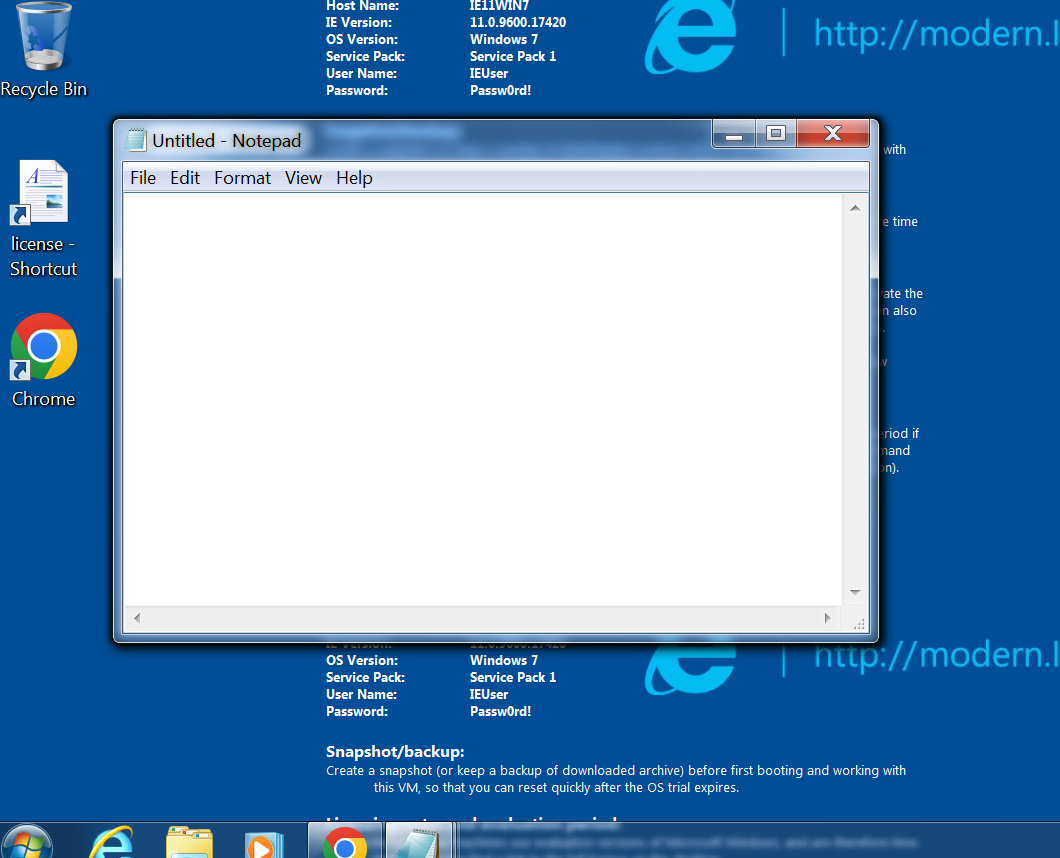Open Windows Explorer folder in taskbar
The image size is (1060, 858).
pos(189,842)
